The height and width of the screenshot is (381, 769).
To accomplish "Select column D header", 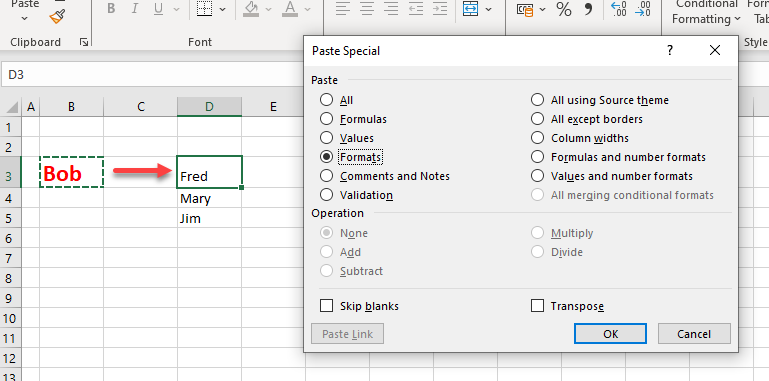I will 209,106.
